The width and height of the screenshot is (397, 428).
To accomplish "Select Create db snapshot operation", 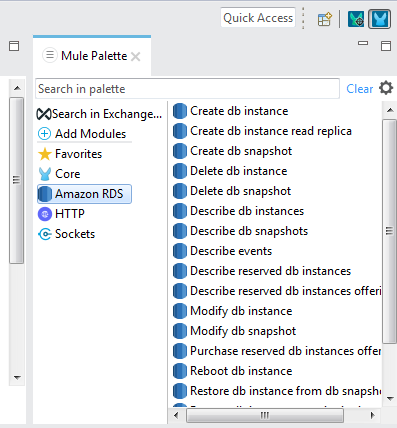I will [232, 151].
